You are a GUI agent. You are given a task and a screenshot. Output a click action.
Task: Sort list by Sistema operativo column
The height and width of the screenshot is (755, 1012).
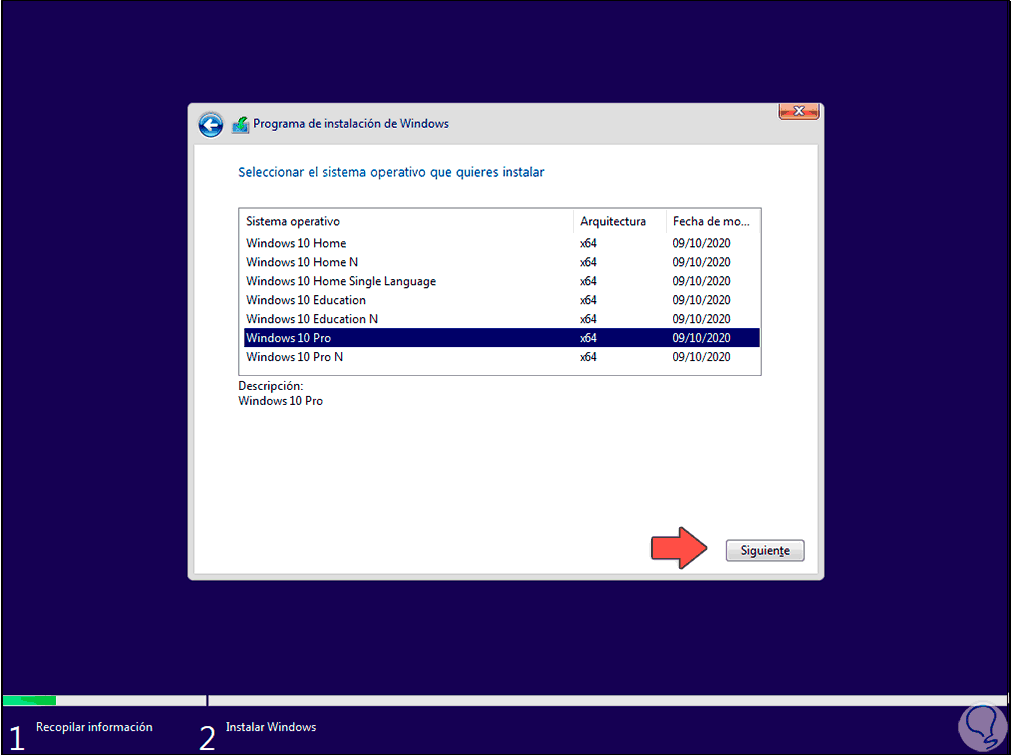(296, 221)
